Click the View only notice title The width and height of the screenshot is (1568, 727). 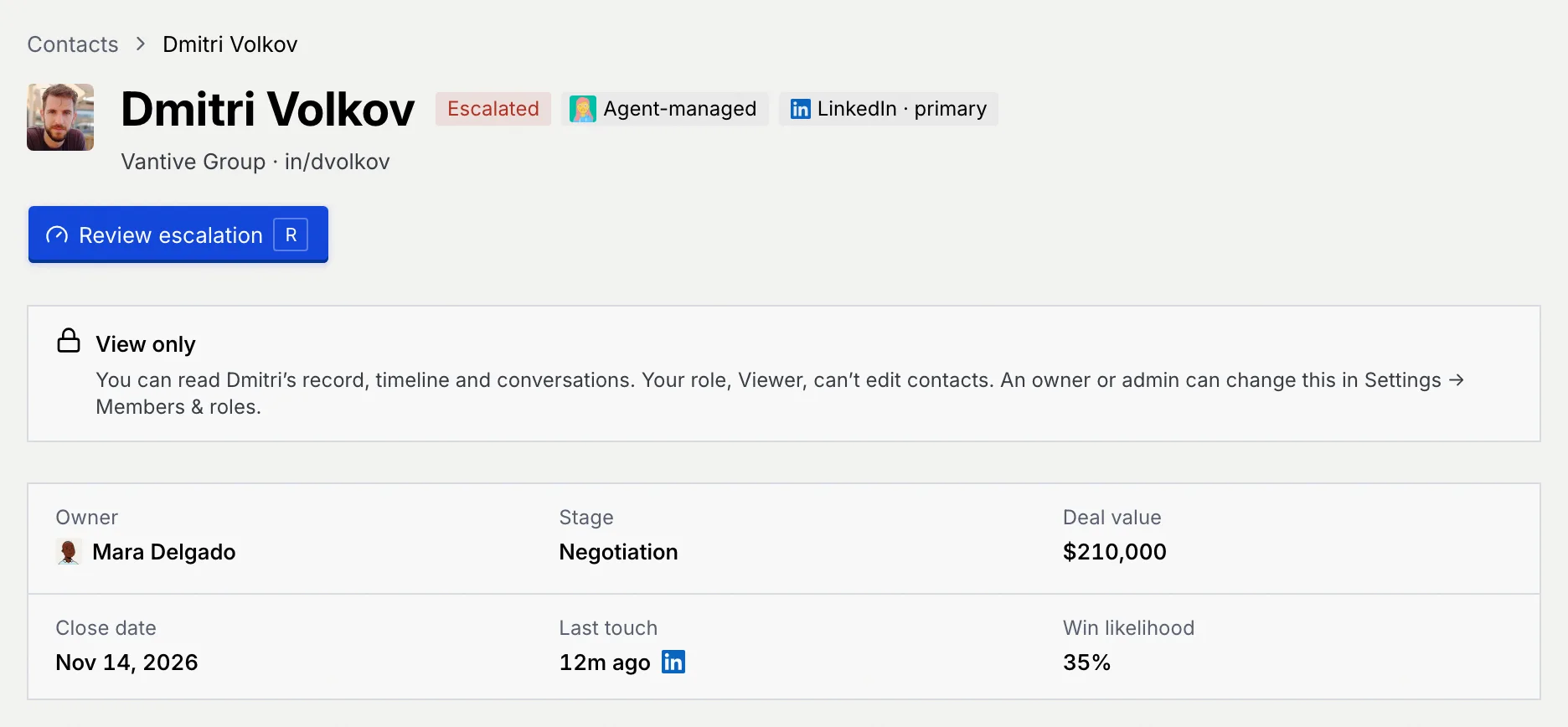146,344
